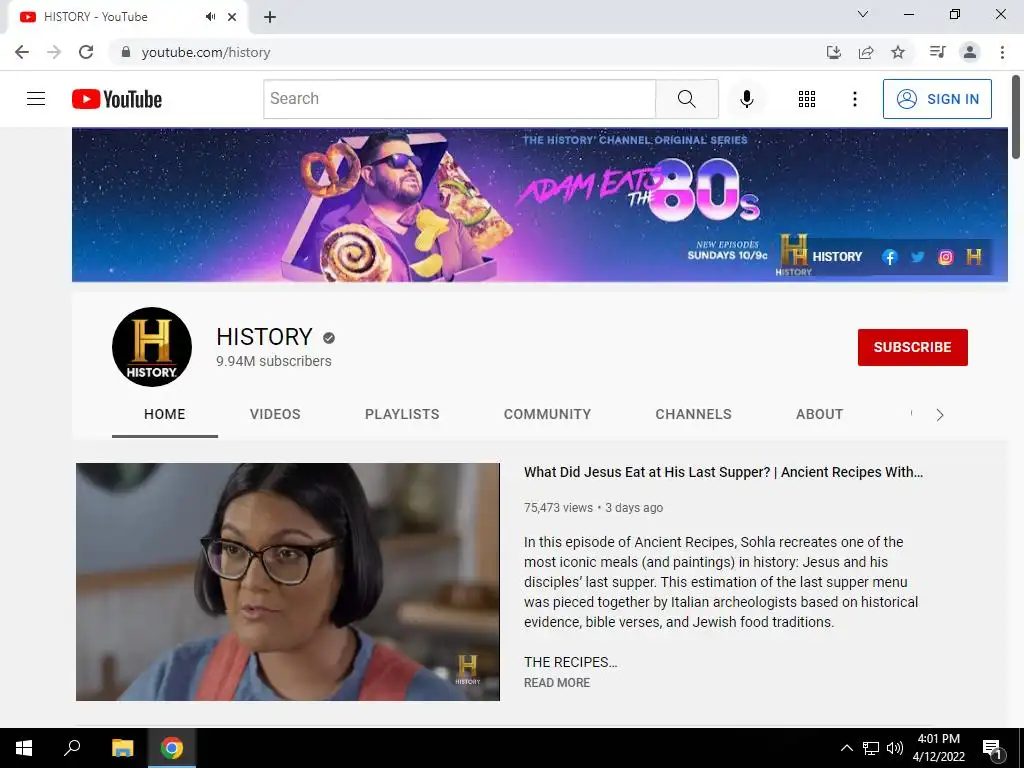Open the Last Supper video title link
This screenshot has height=768, width=1024.
pos(723,472)
